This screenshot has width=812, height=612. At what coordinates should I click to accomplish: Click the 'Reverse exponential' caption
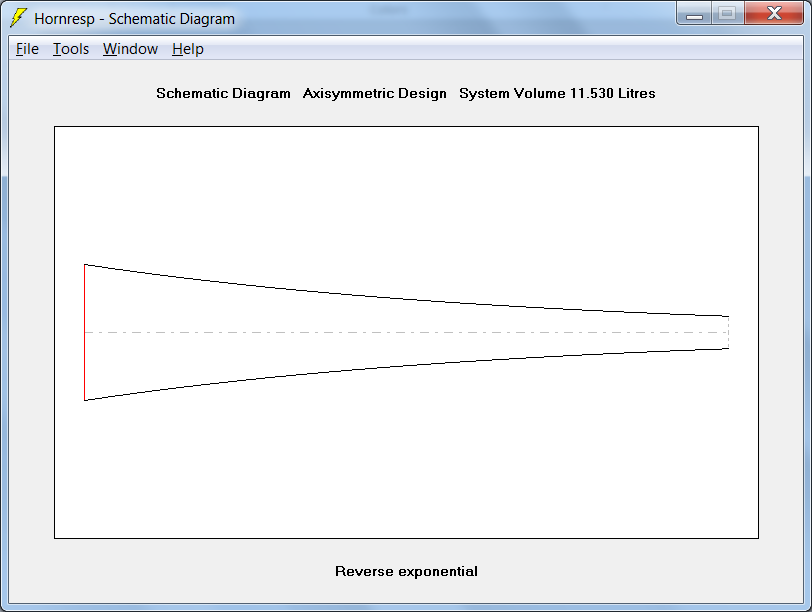(407, 571)
